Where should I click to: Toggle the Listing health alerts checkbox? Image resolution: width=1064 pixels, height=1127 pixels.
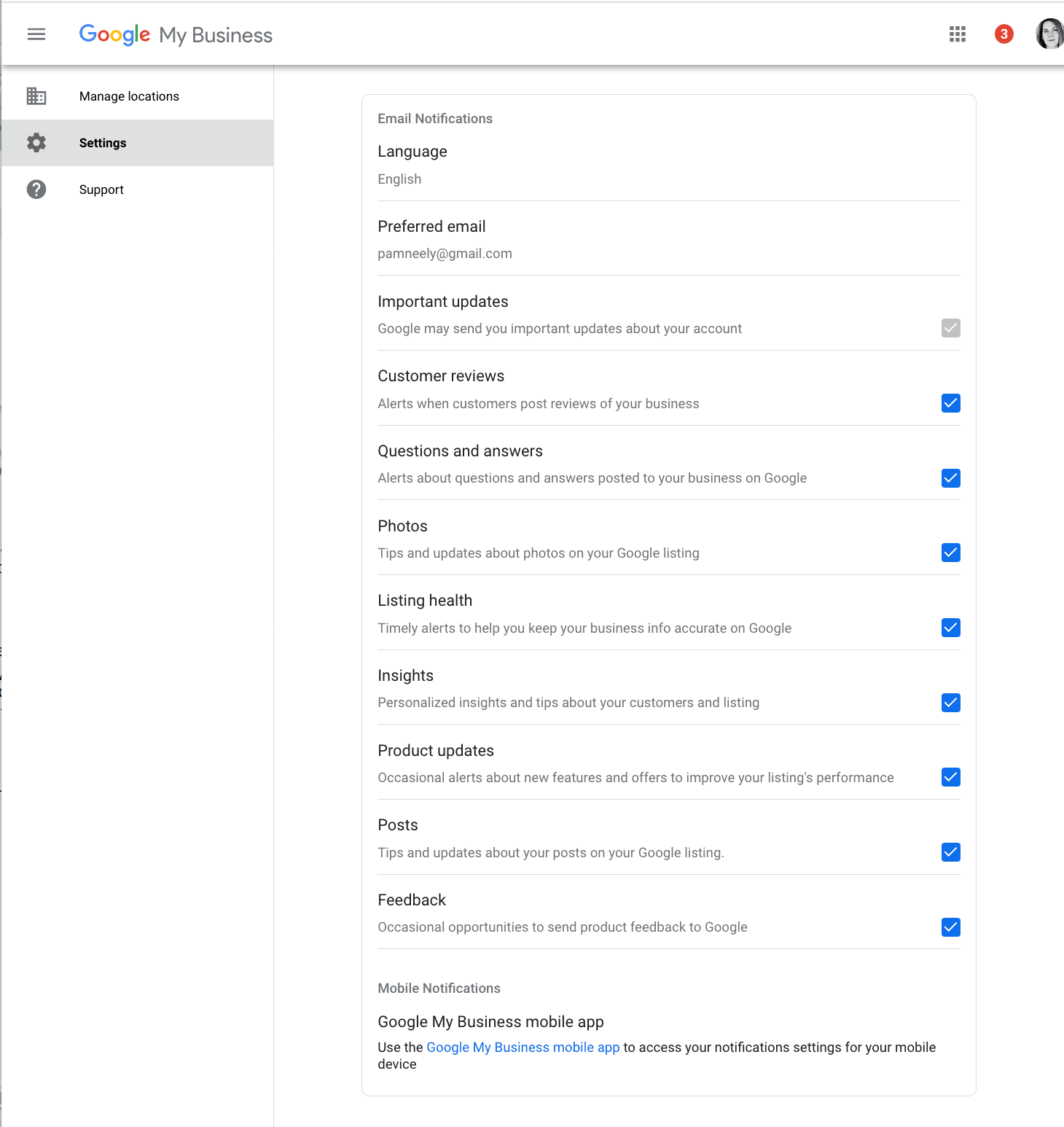tap(951, 628)
